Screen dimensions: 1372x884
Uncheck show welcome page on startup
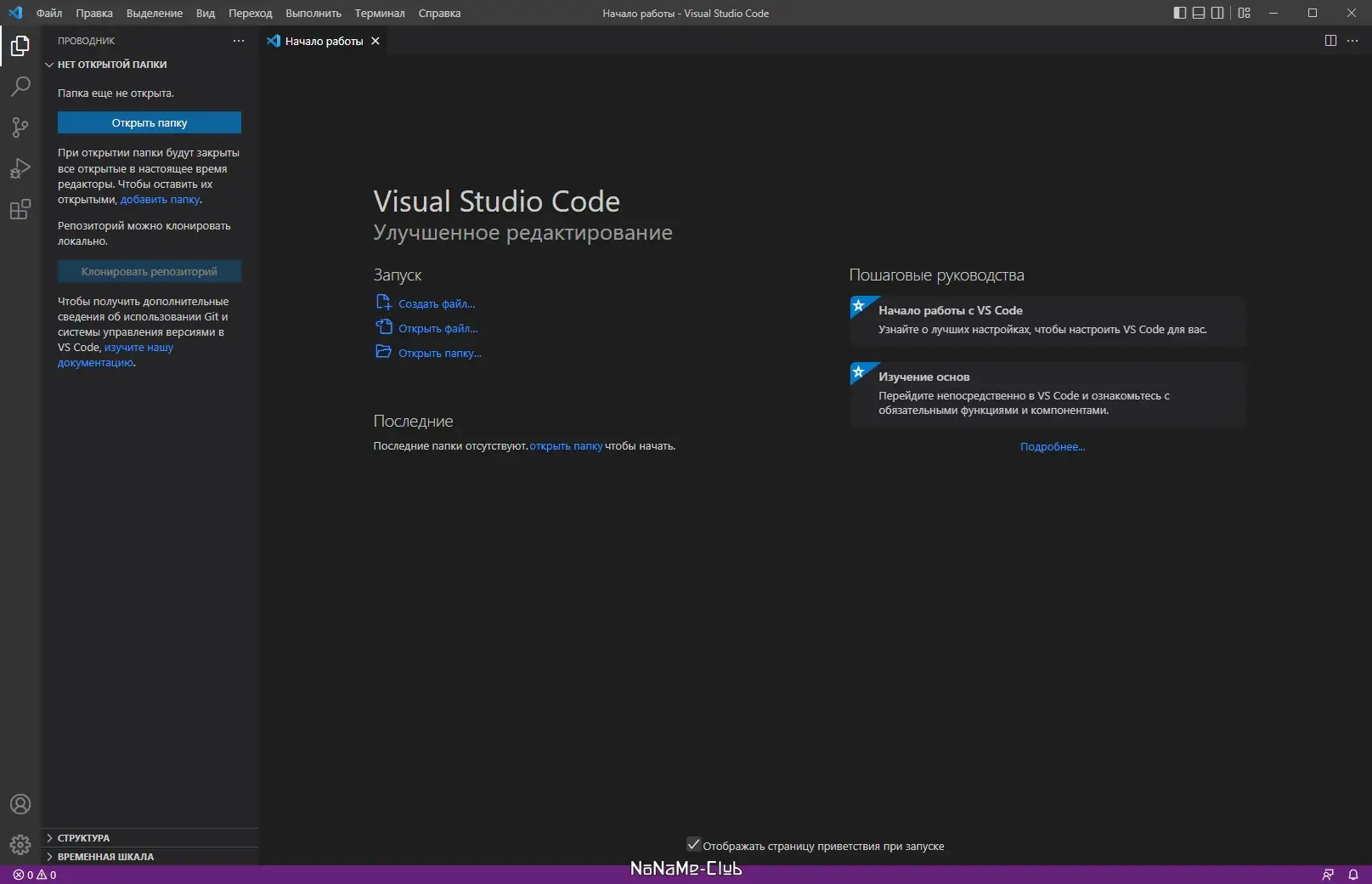click(x=693, y=845)
